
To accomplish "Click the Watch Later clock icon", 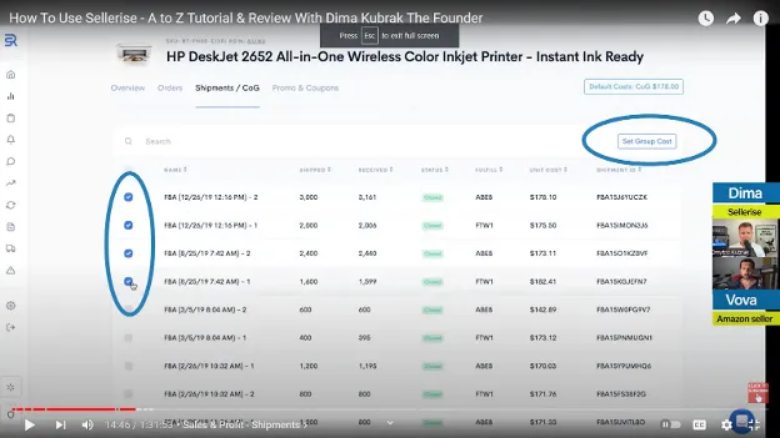I will coord(706,18).
